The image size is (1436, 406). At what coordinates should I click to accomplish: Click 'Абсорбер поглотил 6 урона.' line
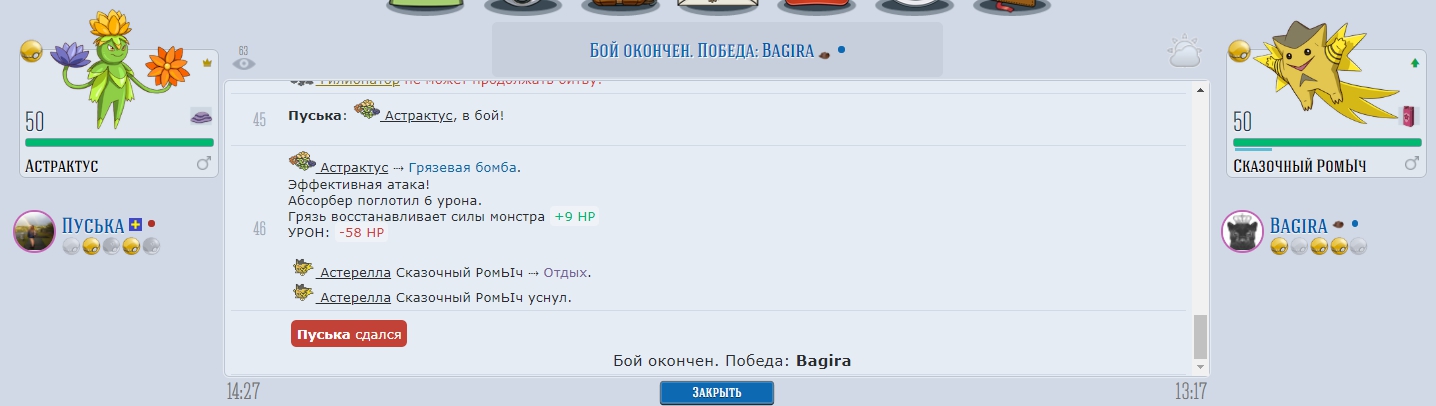[384, 200]
